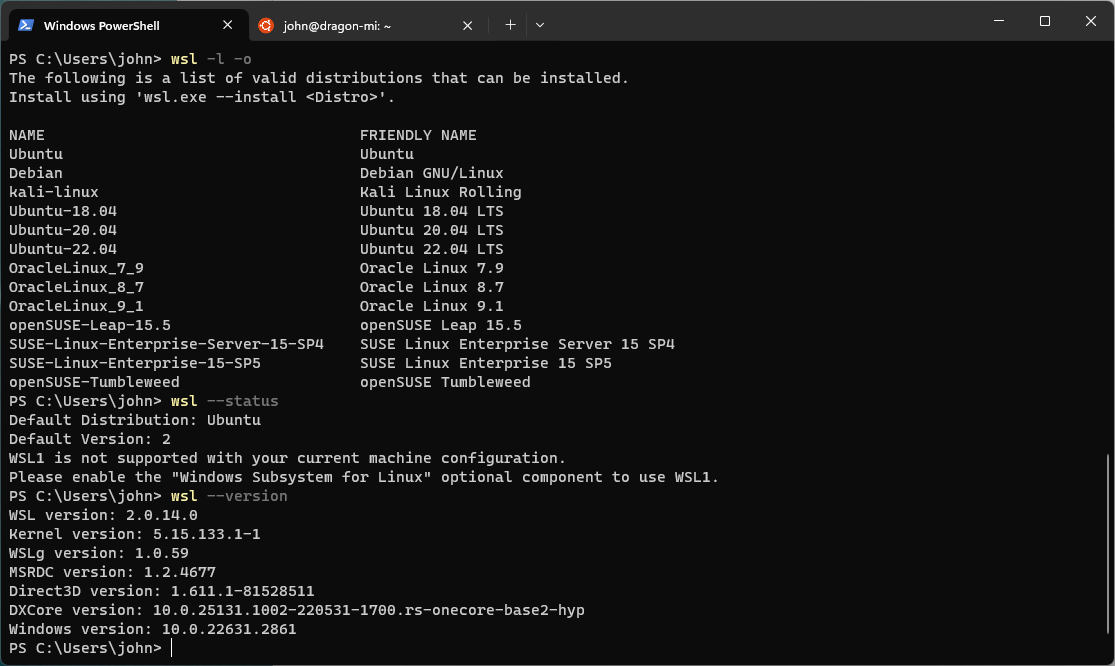The height and width of the screenshot is (666, 1115).
Task: Close the Windows Terminal window
Action: [1089, 21]
